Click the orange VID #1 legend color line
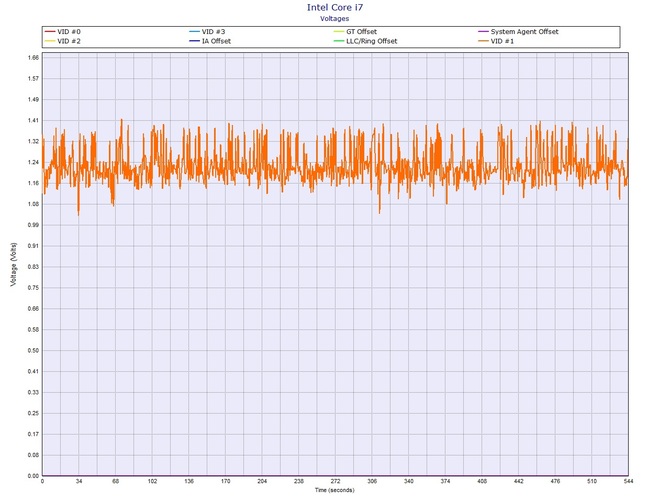Viewport: 670px width, 502px height. click(483, 41)
